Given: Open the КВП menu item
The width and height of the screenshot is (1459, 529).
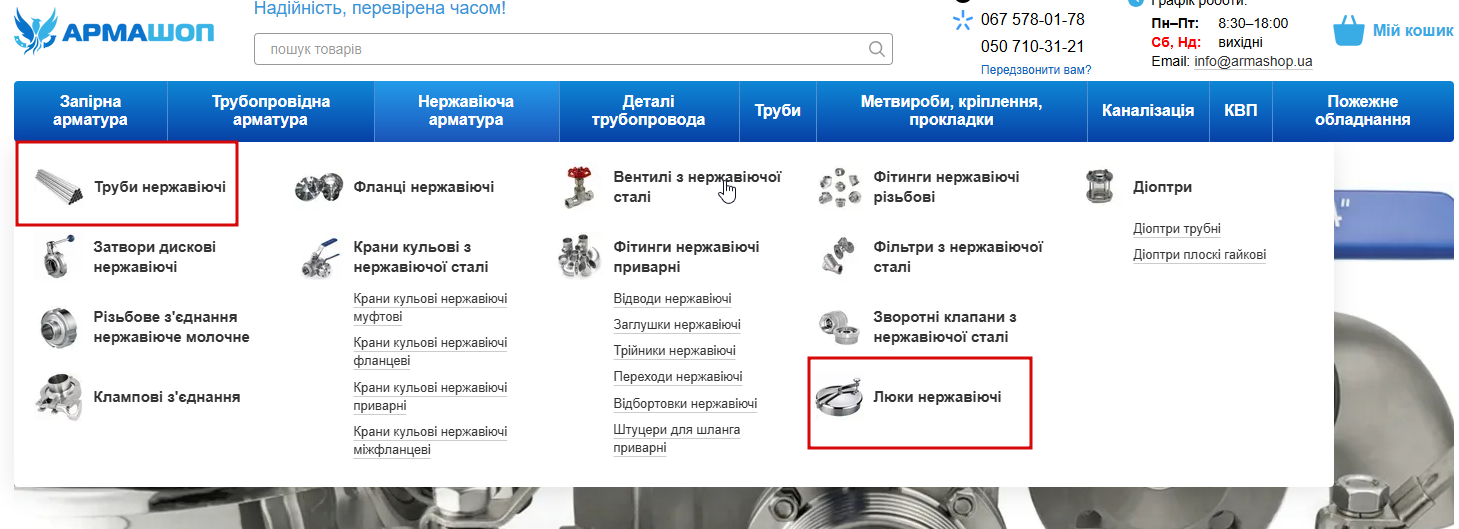Looking at the screenshot, I should [x=1241, y=111].
